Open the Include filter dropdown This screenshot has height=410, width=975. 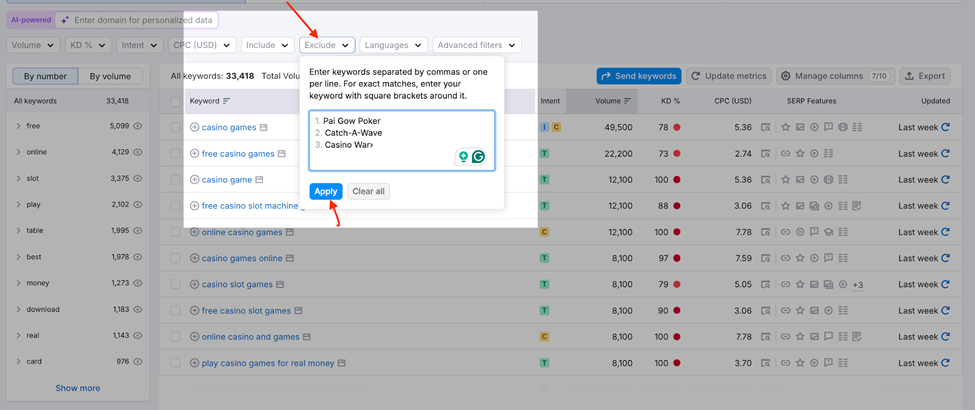(x=268, y=45)
